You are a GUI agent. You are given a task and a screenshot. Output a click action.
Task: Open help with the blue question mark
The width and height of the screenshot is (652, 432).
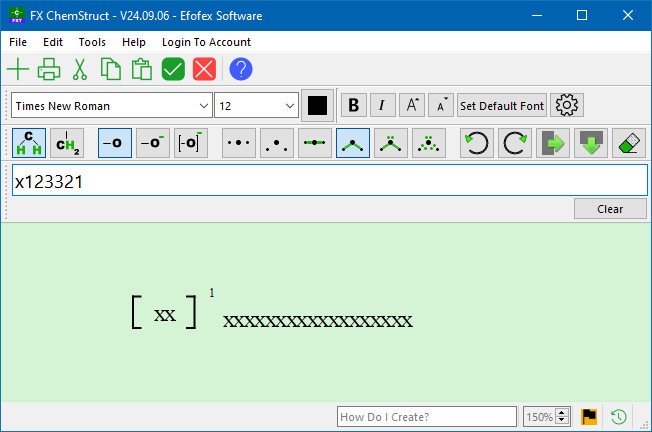tap(241, 69)
